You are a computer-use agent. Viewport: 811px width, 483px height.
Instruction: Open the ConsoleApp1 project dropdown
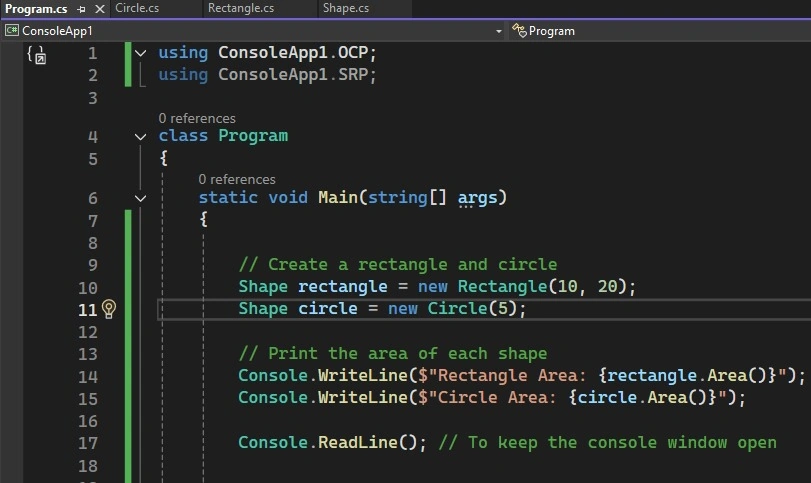click(499, 32)
